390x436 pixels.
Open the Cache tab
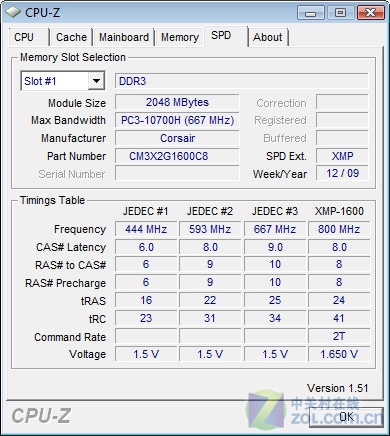point(71,37)
